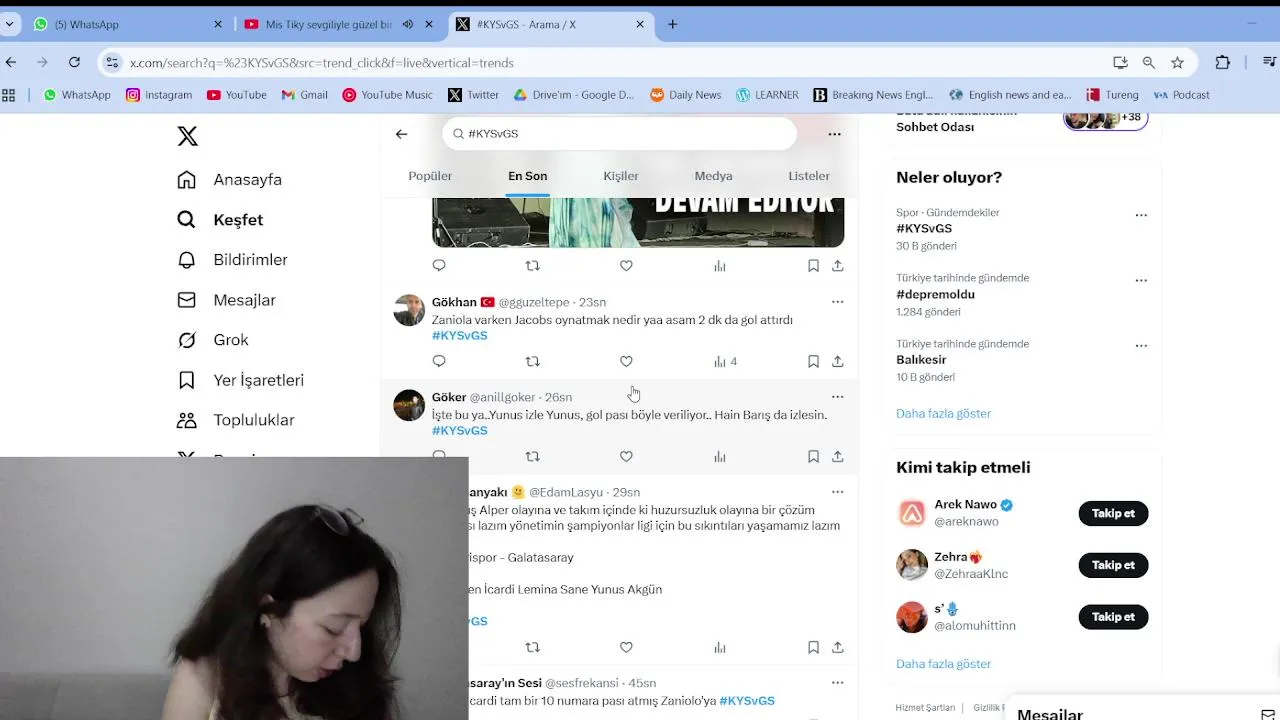
Task: Open the Instagram bookmark
Action: coord(159,95)
